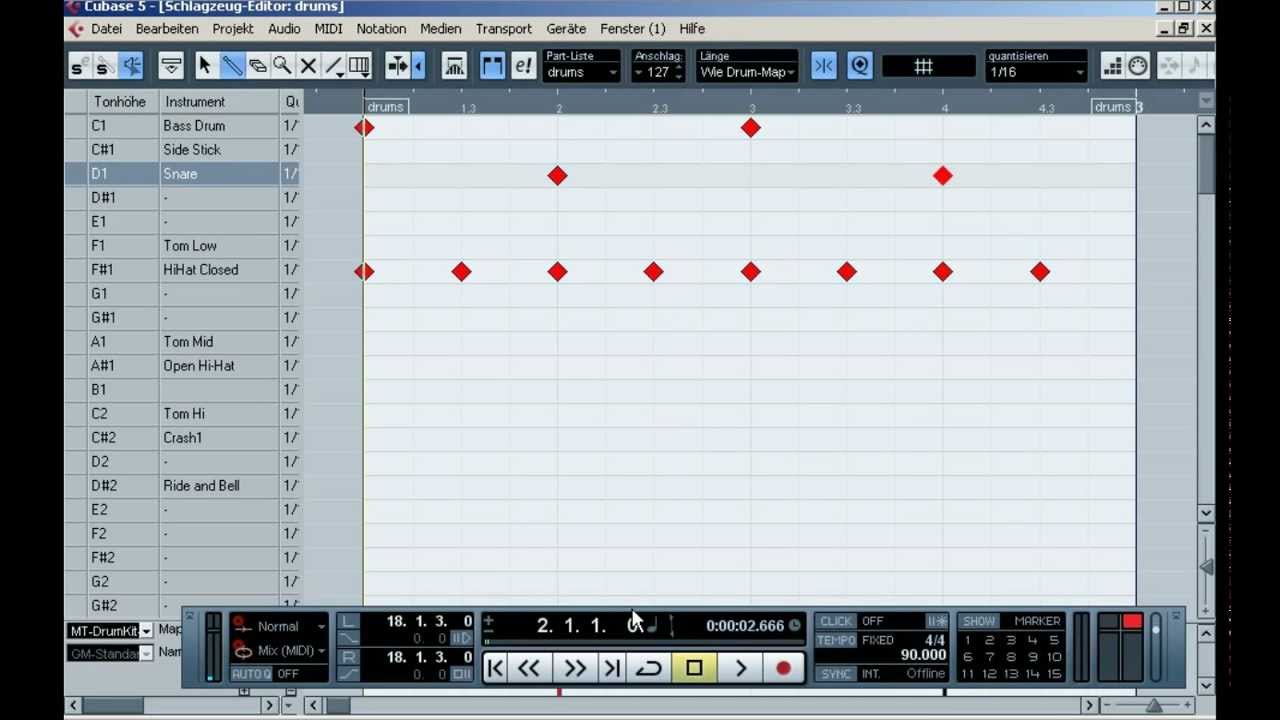The width and height of the screenshot is (1280, 720).
Task: Click the red Record button
Action: click(x=783, y=668)
